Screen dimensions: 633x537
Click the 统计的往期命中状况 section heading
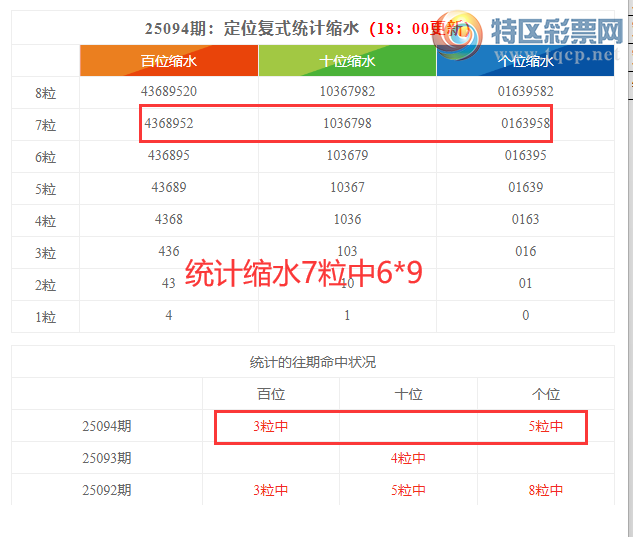(x=313, y=362)
